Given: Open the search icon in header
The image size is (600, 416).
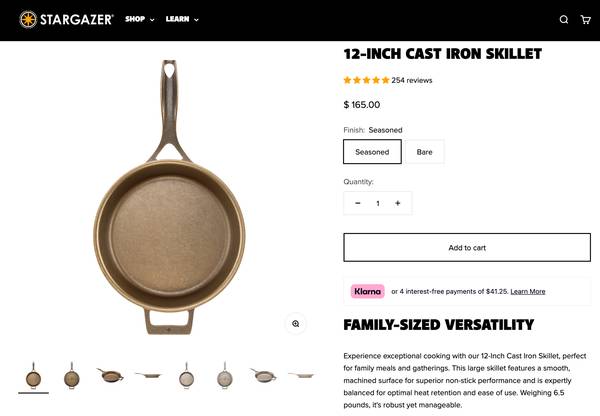Looking at the screenshot, I should tap(564, 19).
